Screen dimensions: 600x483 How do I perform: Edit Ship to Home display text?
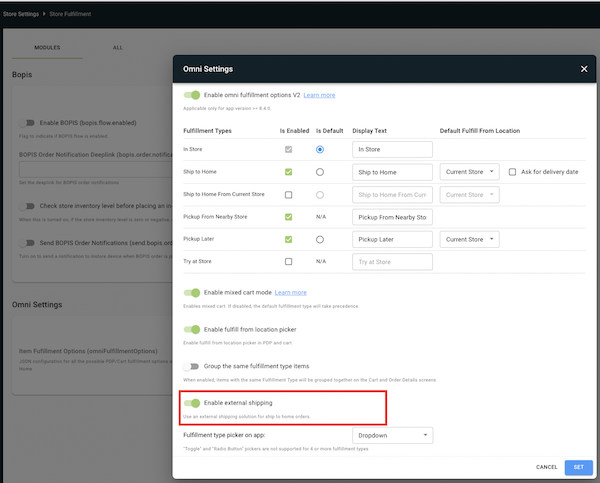tap(392, 172)
